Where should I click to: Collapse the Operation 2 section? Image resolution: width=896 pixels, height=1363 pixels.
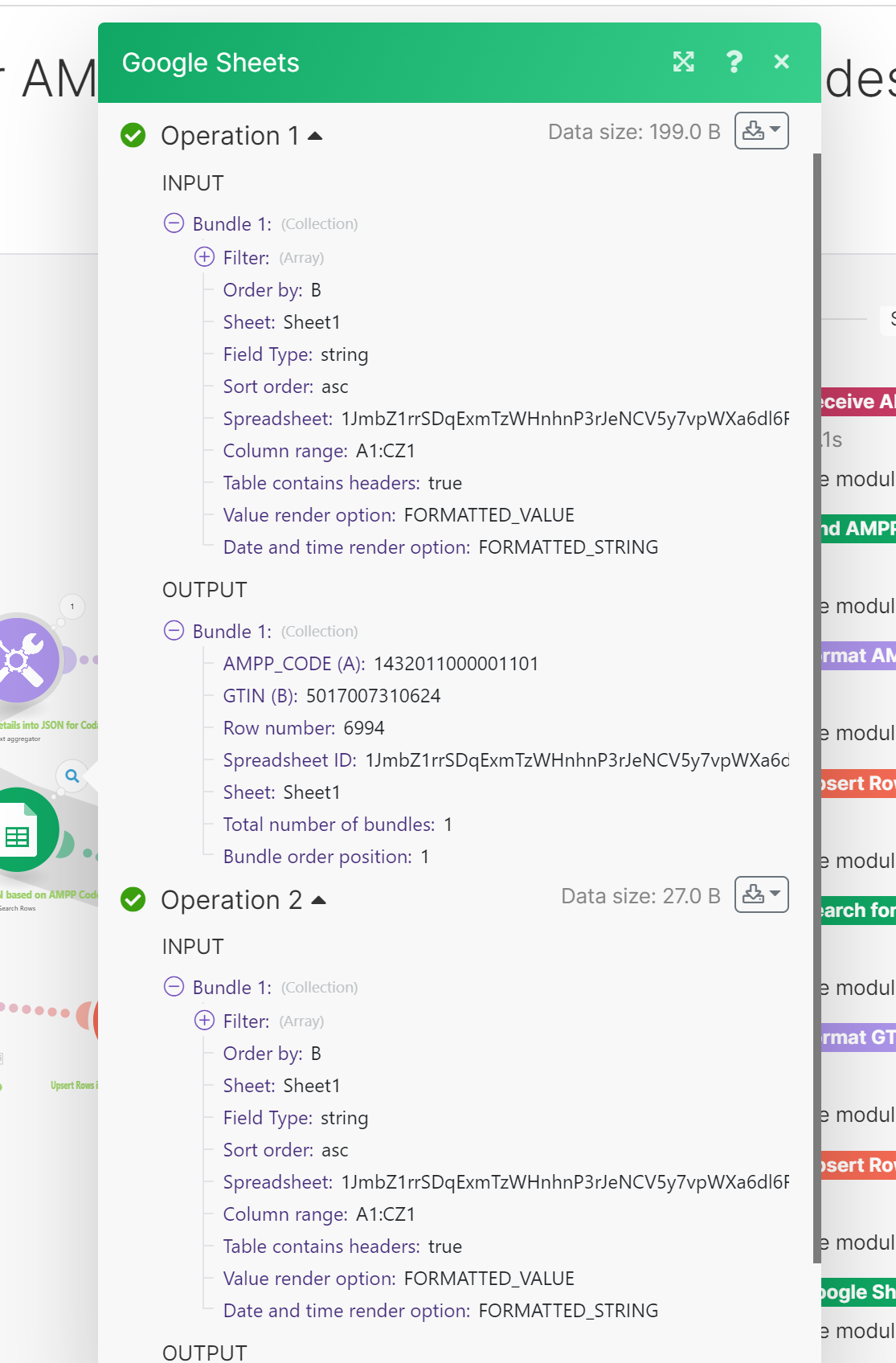coord(318,900)
